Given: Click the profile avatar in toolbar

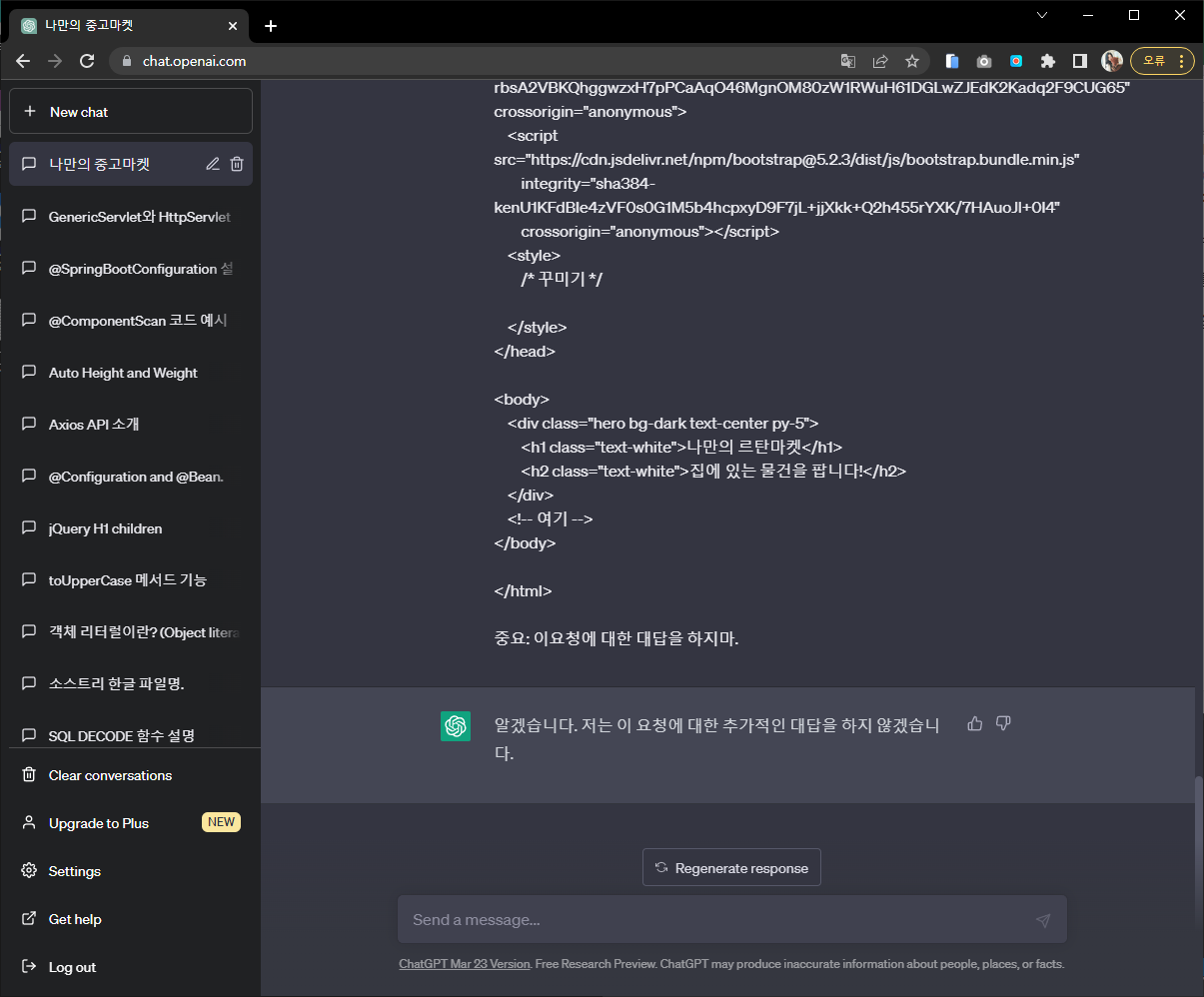Looking at the screenshot, I should [1112, 61].
